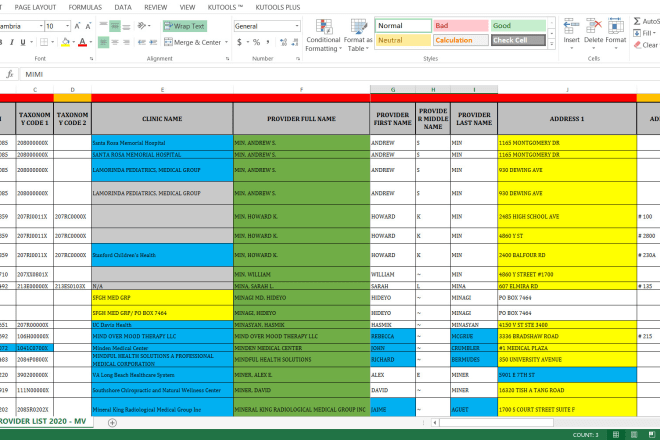This screenshot has height=440, width=660.
Task: Open the Merge & Center dropdown arrow
Action: [226, 42]
